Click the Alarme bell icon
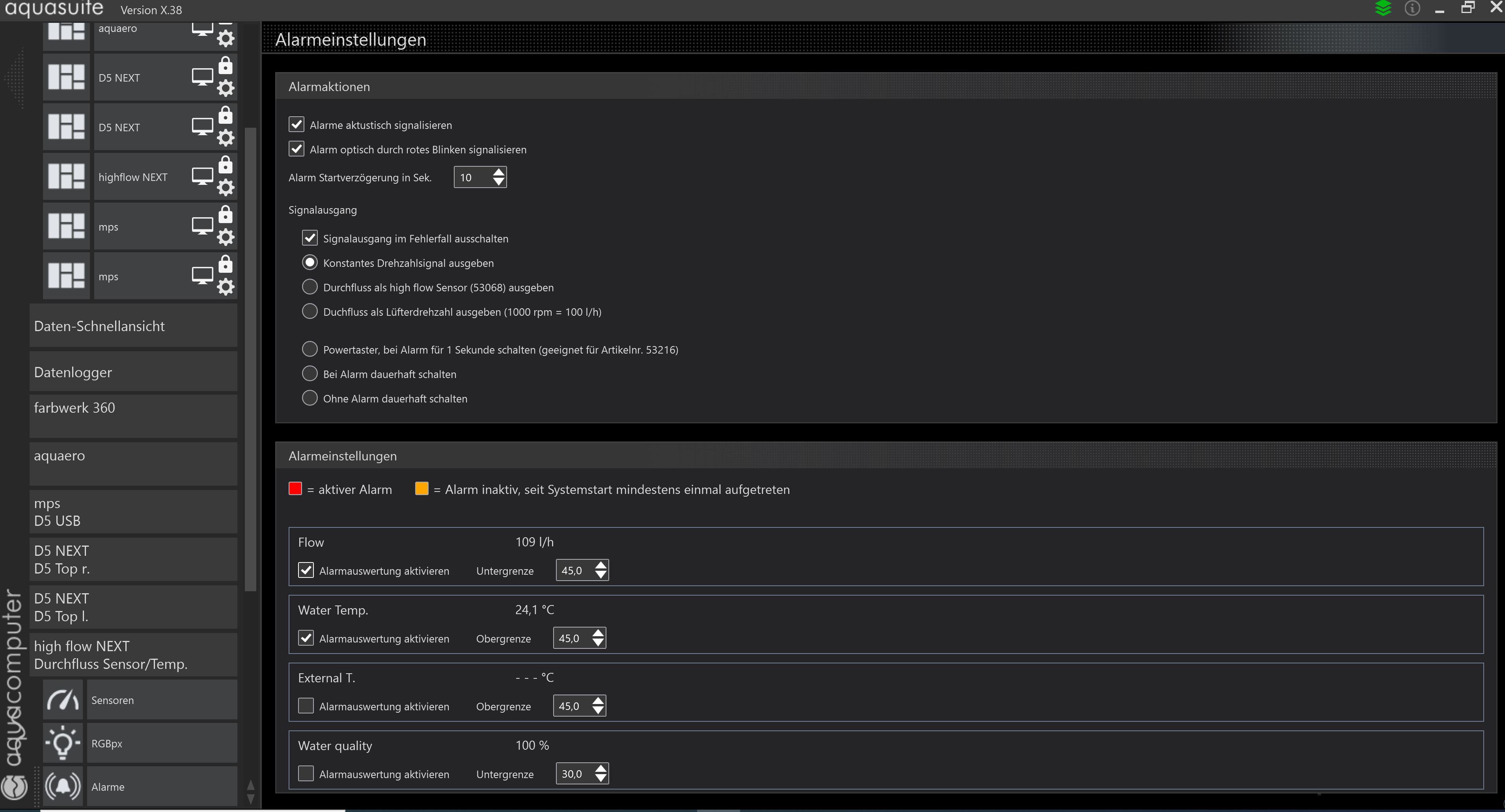 pos(63,786)
